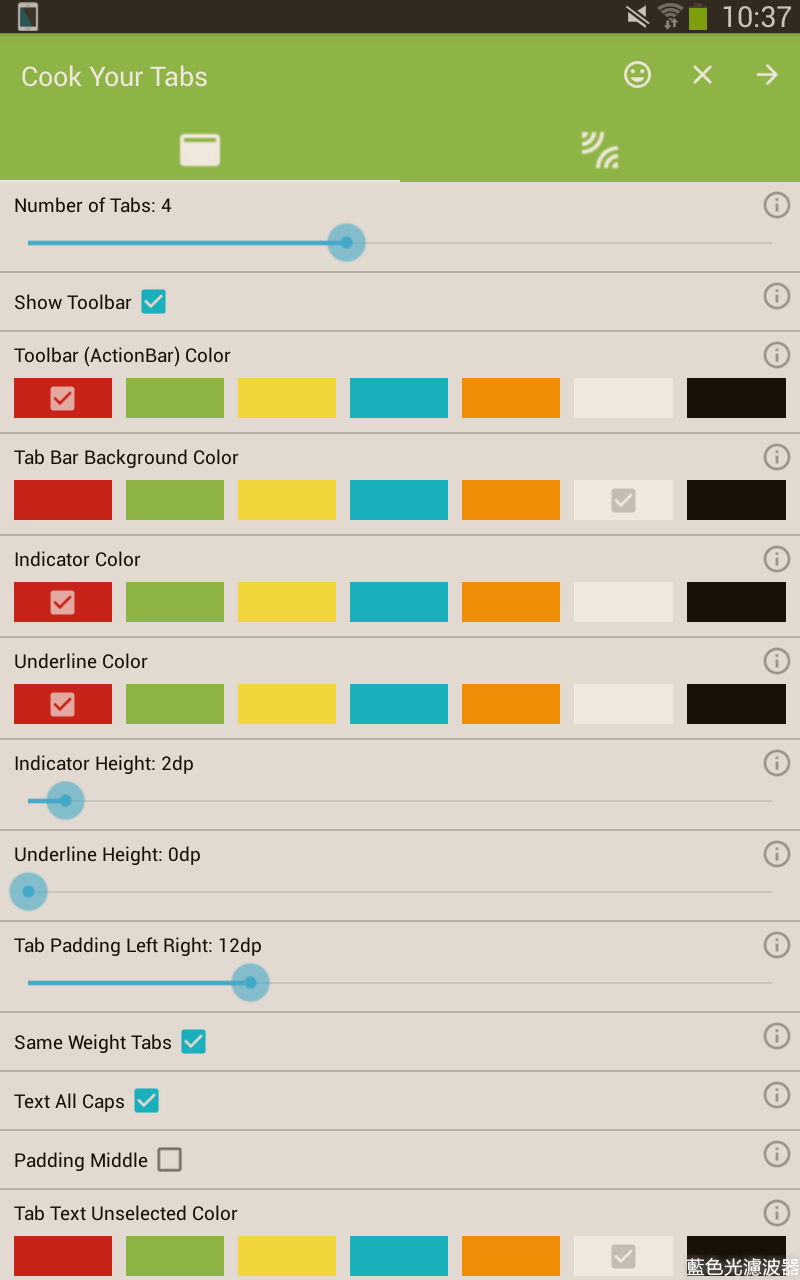Click the Tab Padding Left Right slider handle
This screenshot has width=800, height=1280.
coord(250,983)
